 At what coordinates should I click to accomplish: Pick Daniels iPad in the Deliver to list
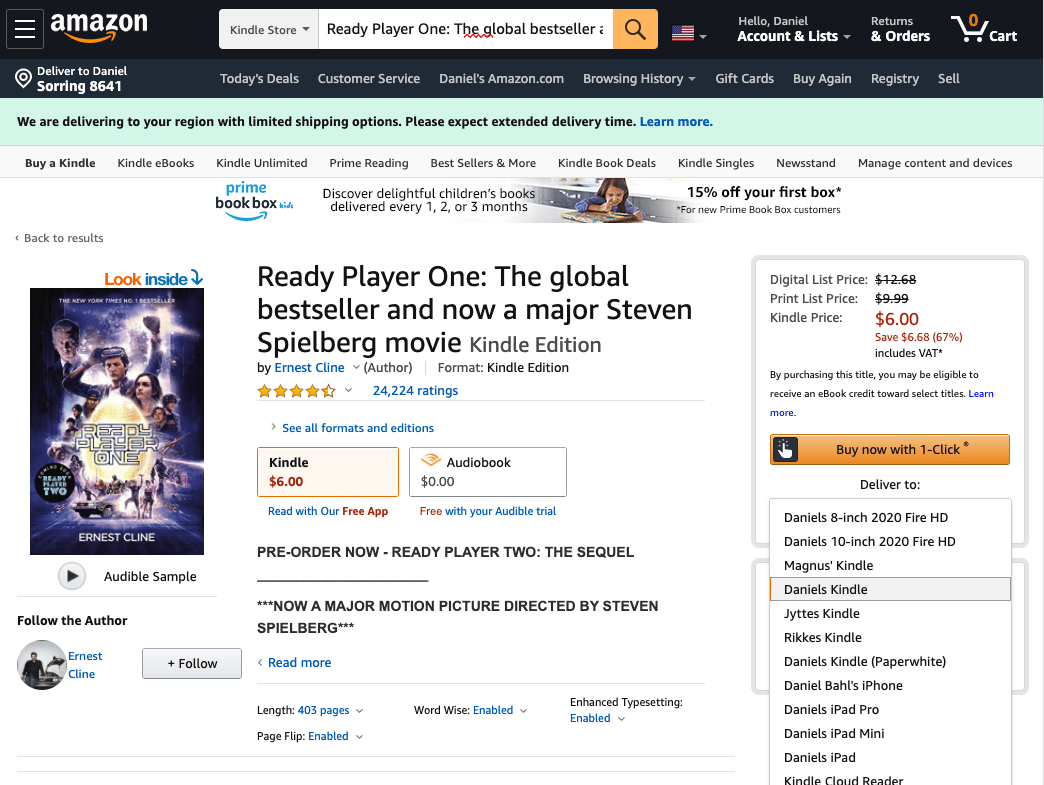pos(890,757)
